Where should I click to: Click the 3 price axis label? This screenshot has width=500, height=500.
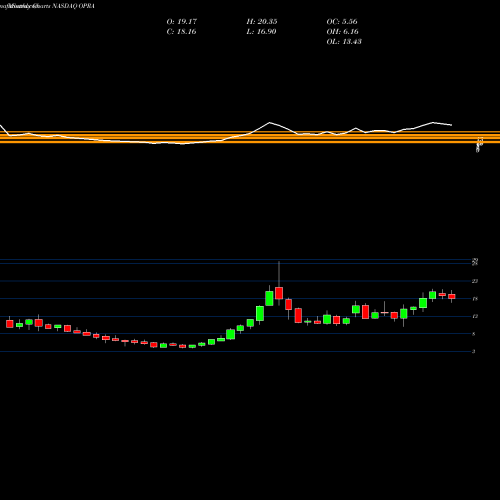point(474,352)
